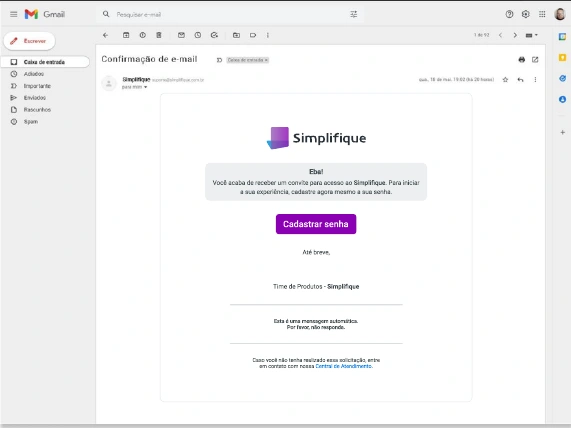Image resolution: width=571 pixels, height=428 pixels.
Task: Apply a label to the email
Action: pyautogui.click(x=253, y=35)
